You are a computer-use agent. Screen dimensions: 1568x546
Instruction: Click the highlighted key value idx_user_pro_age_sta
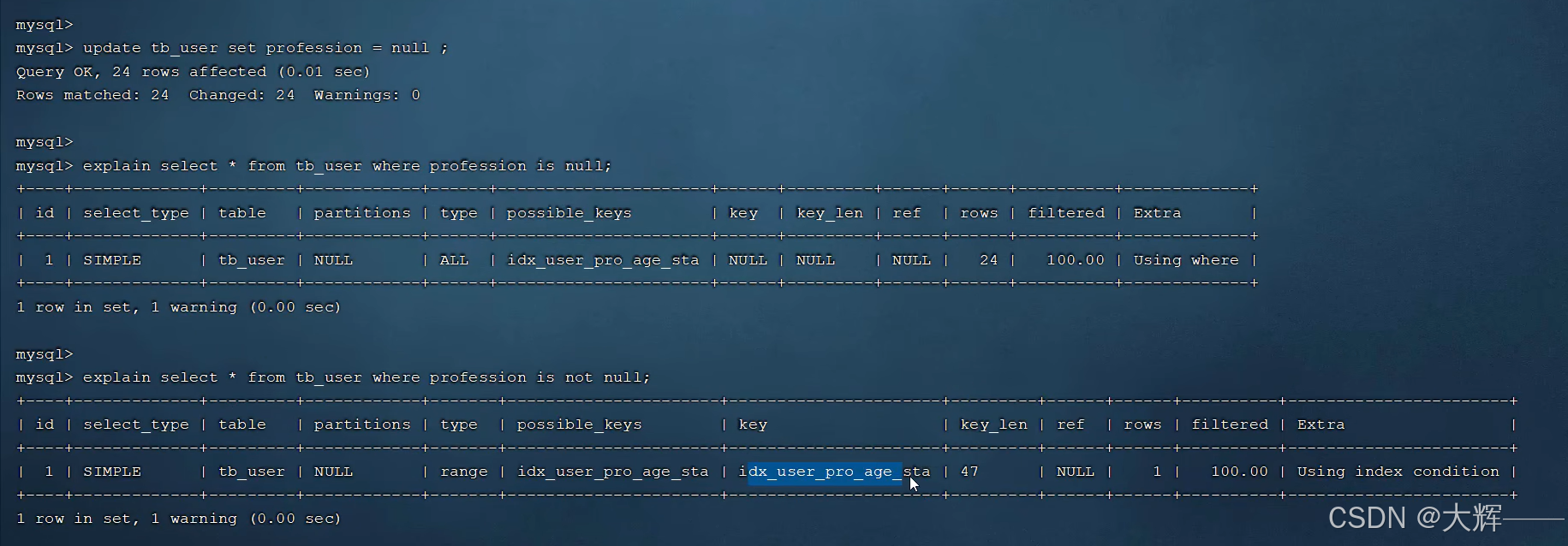834,472
